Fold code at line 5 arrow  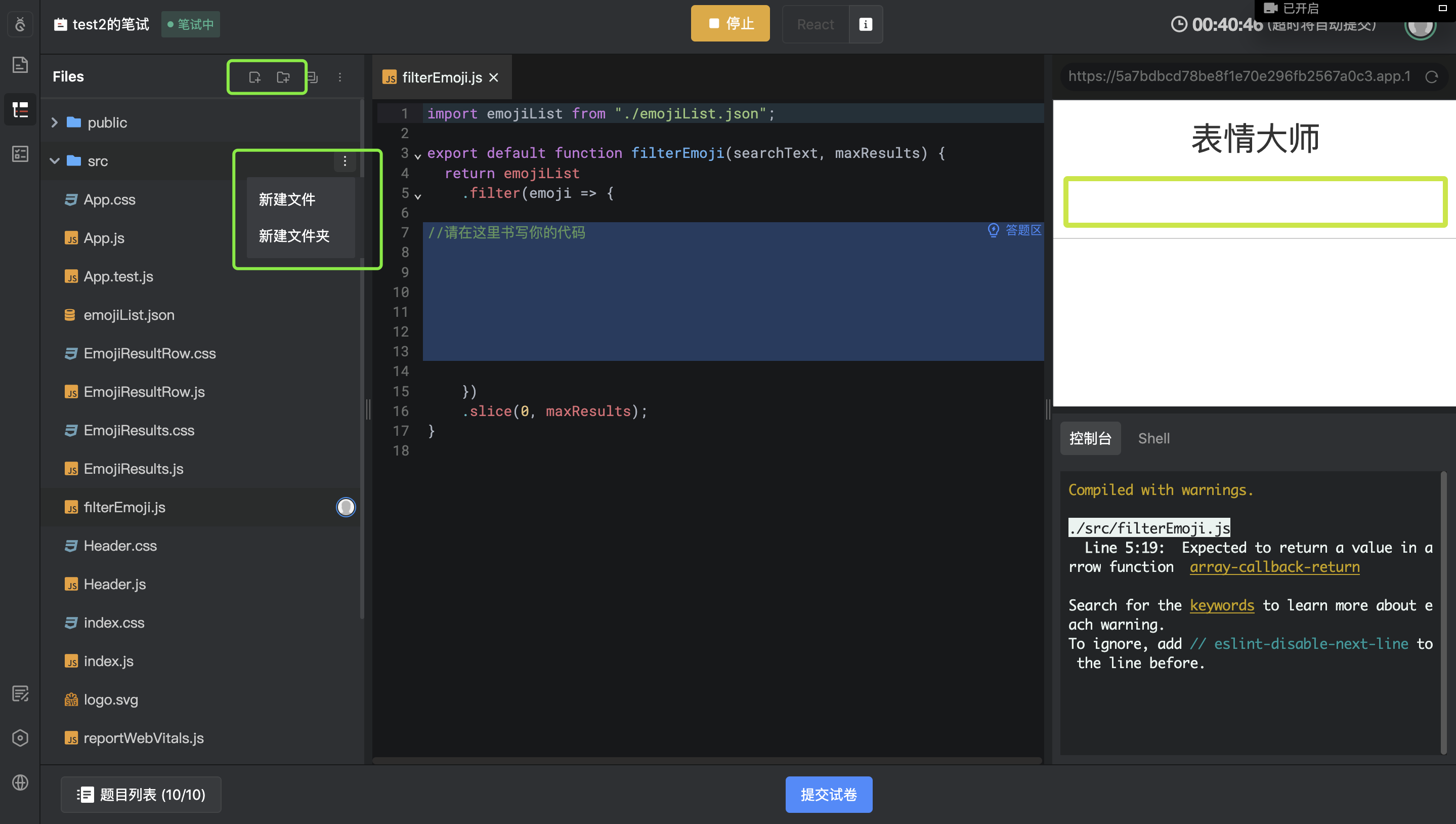(x=417, y=196)
